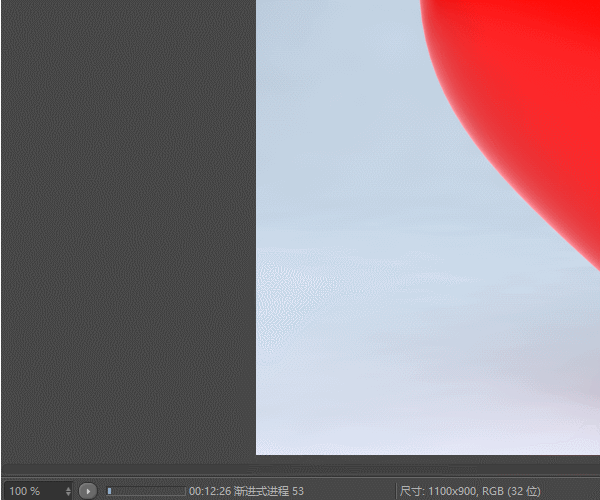600x500 pixels.
Task: Click the play button in the status bar
Action: pos(88,491)
